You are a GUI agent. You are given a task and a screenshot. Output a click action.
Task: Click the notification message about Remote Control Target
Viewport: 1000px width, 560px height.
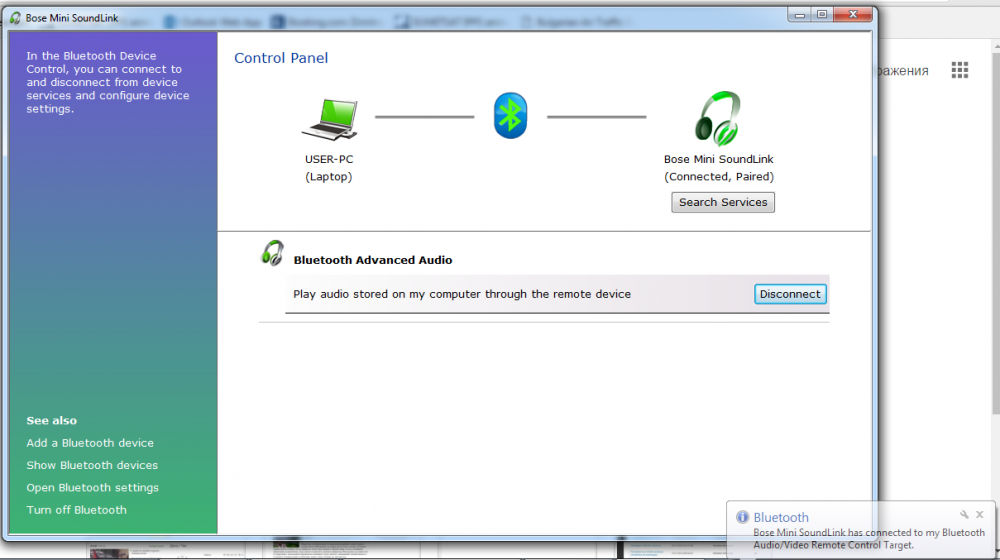pyautogui.click(x=869, y=539)
